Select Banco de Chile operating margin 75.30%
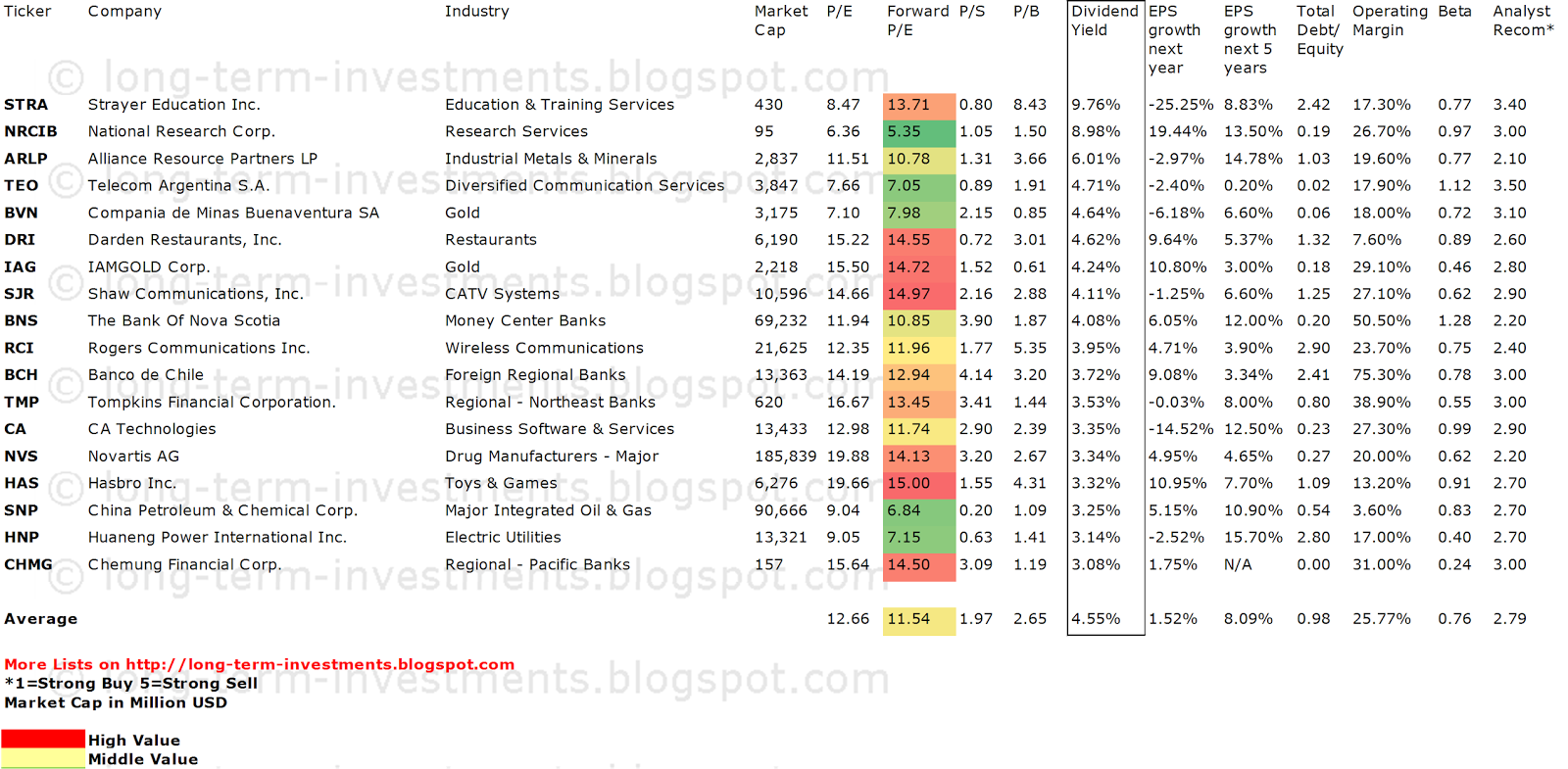Viewport: 1568px width, 769px height. pyautogui.click(x=1382, y=375)
